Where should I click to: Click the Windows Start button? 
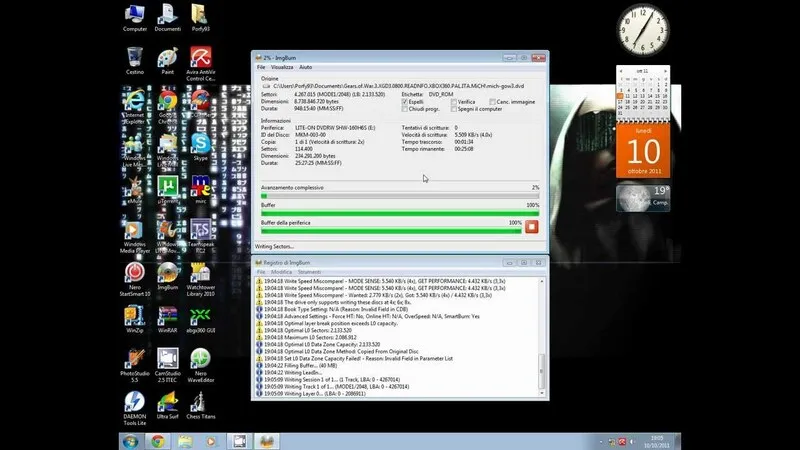pos(130,440)
